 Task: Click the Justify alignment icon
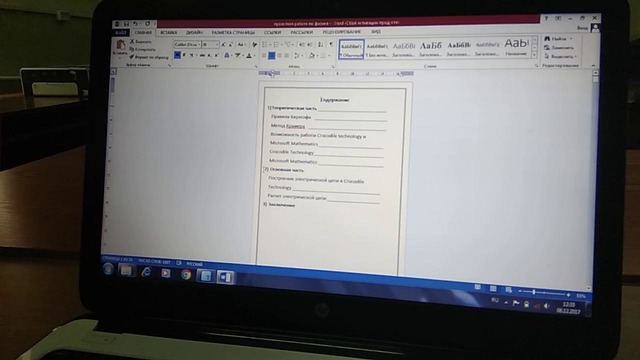(x=287, y=55)
